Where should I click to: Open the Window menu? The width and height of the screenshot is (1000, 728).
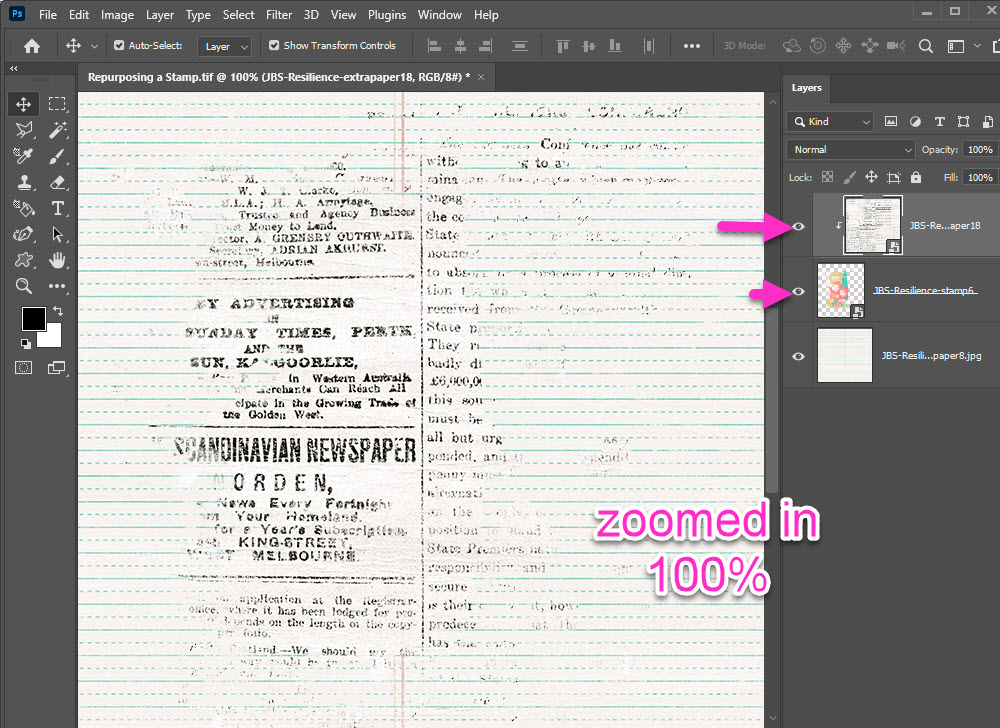439,15
